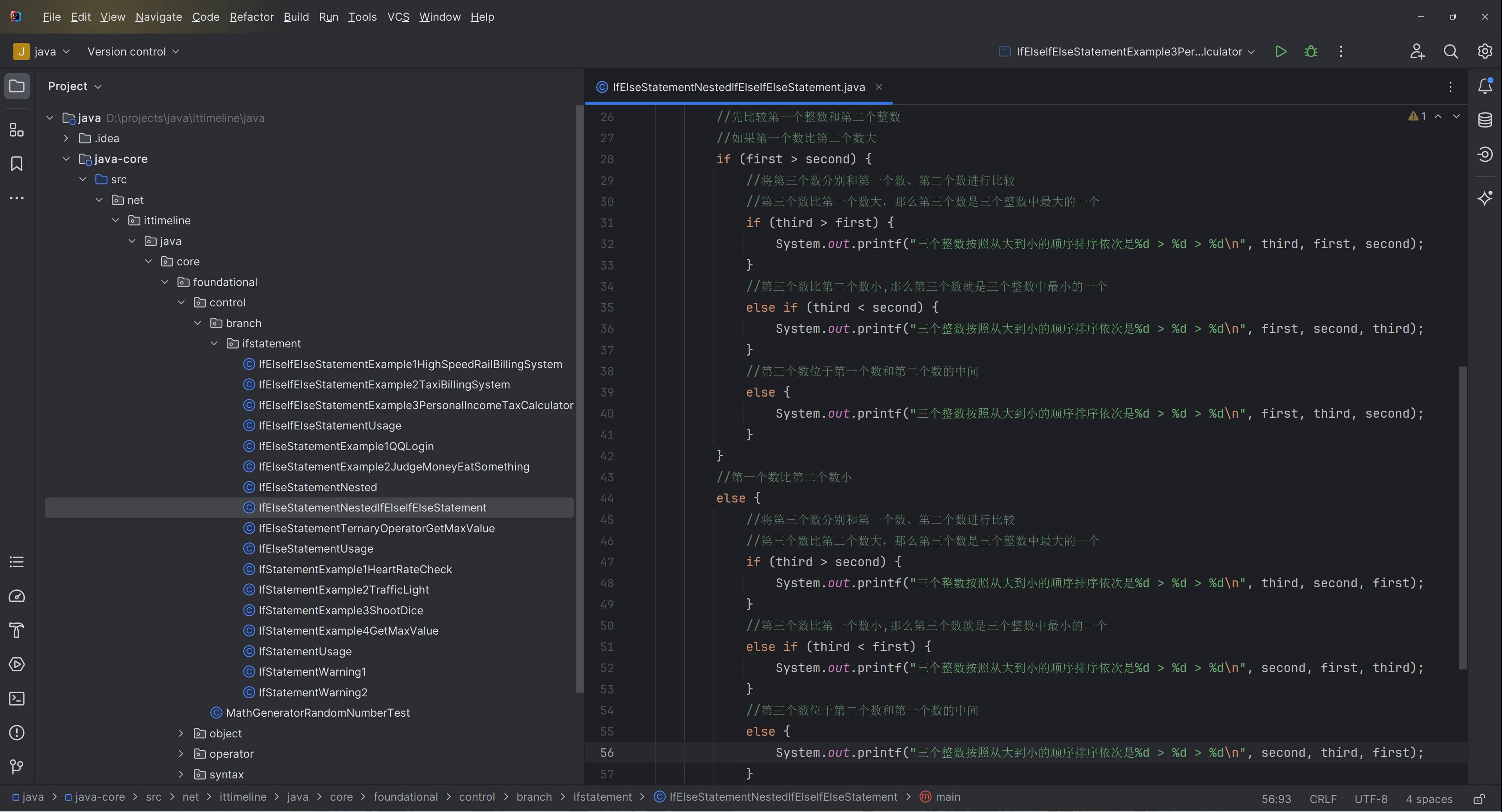
Task: Open Notifications bell panel
Action: point(1484,86)
